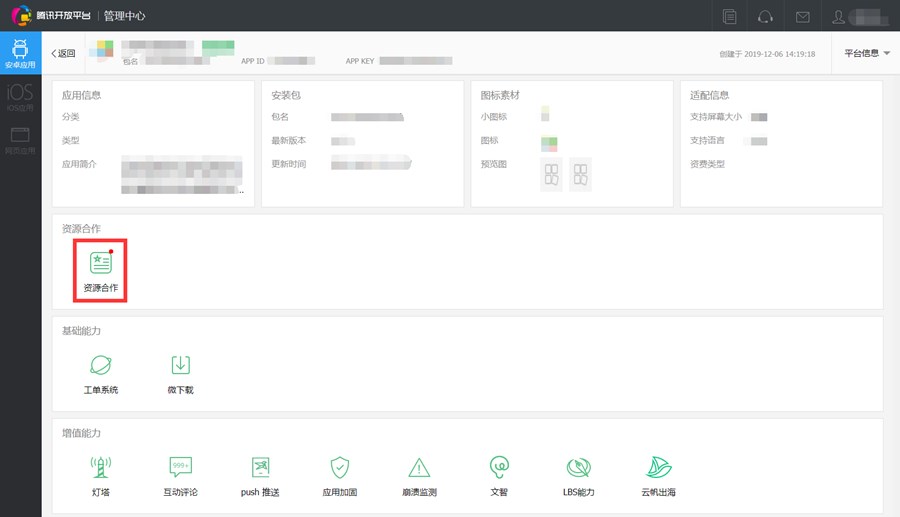Click the 腾讯开放平台 logo

click(x=51, y=15)
